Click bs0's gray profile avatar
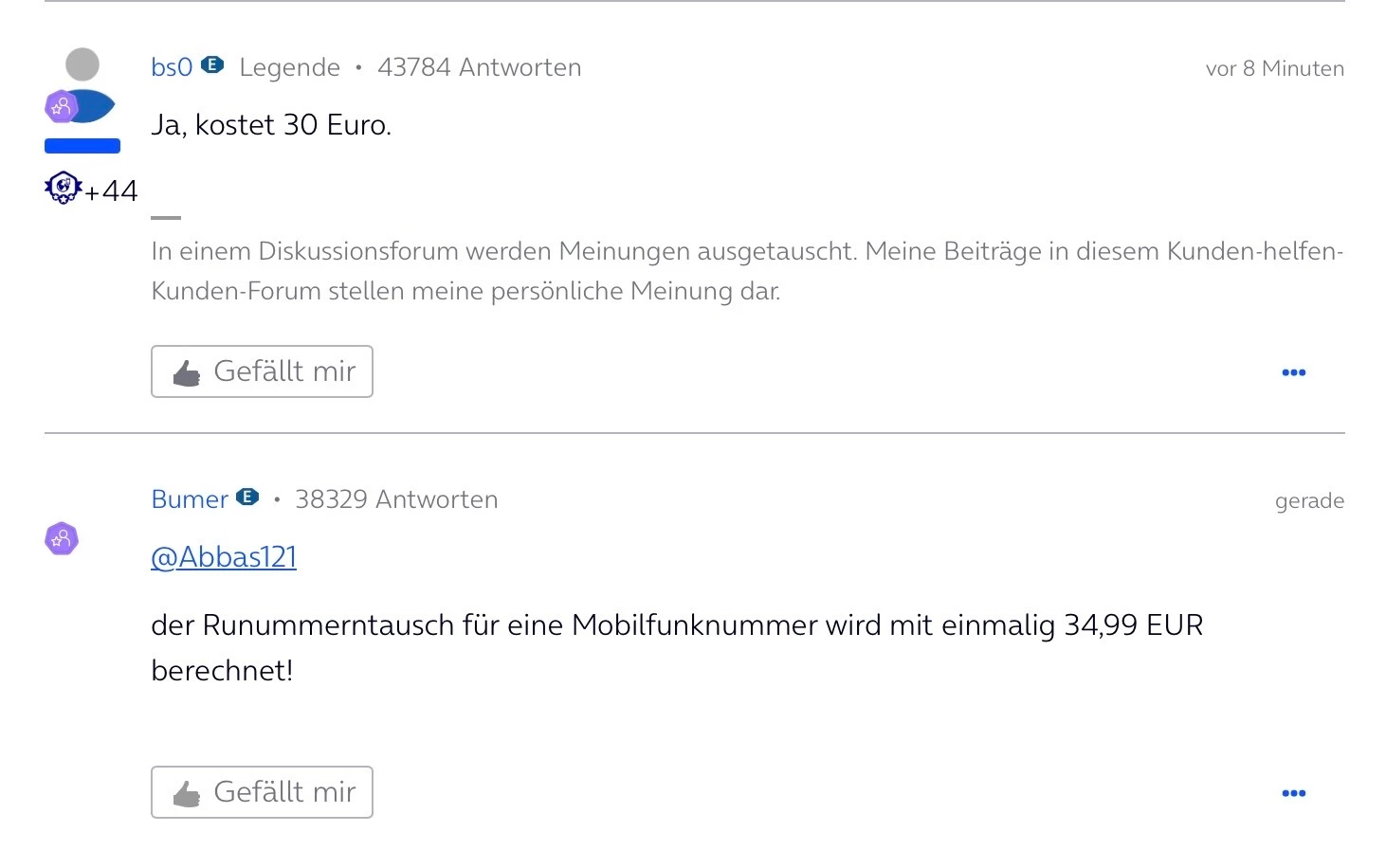Viewport: 1386px width, 868px height. coord(82,65)
